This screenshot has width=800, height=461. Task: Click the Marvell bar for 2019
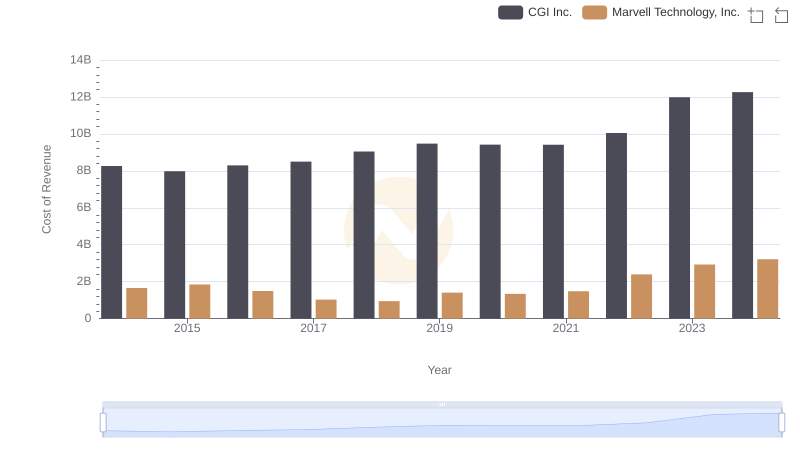pyautogui.click(x=452, y=305)
